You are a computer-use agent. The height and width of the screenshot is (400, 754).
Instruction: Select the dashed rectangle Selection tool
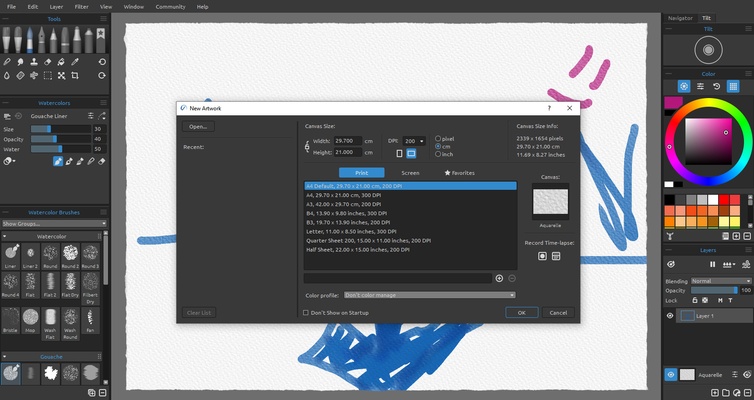[48, 75]
